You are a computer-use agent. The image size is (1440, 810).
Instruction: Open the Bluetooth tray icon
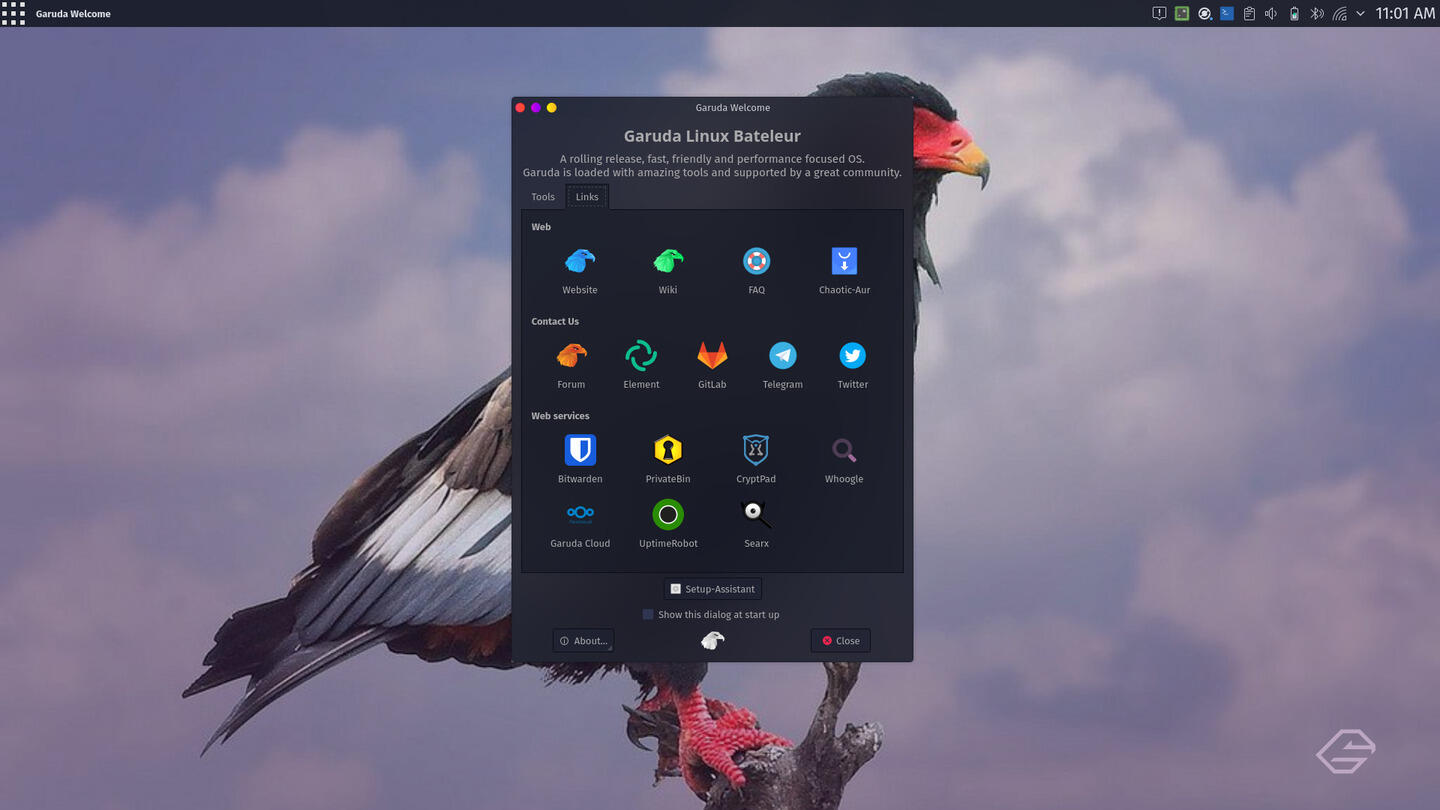point(1317,14)
